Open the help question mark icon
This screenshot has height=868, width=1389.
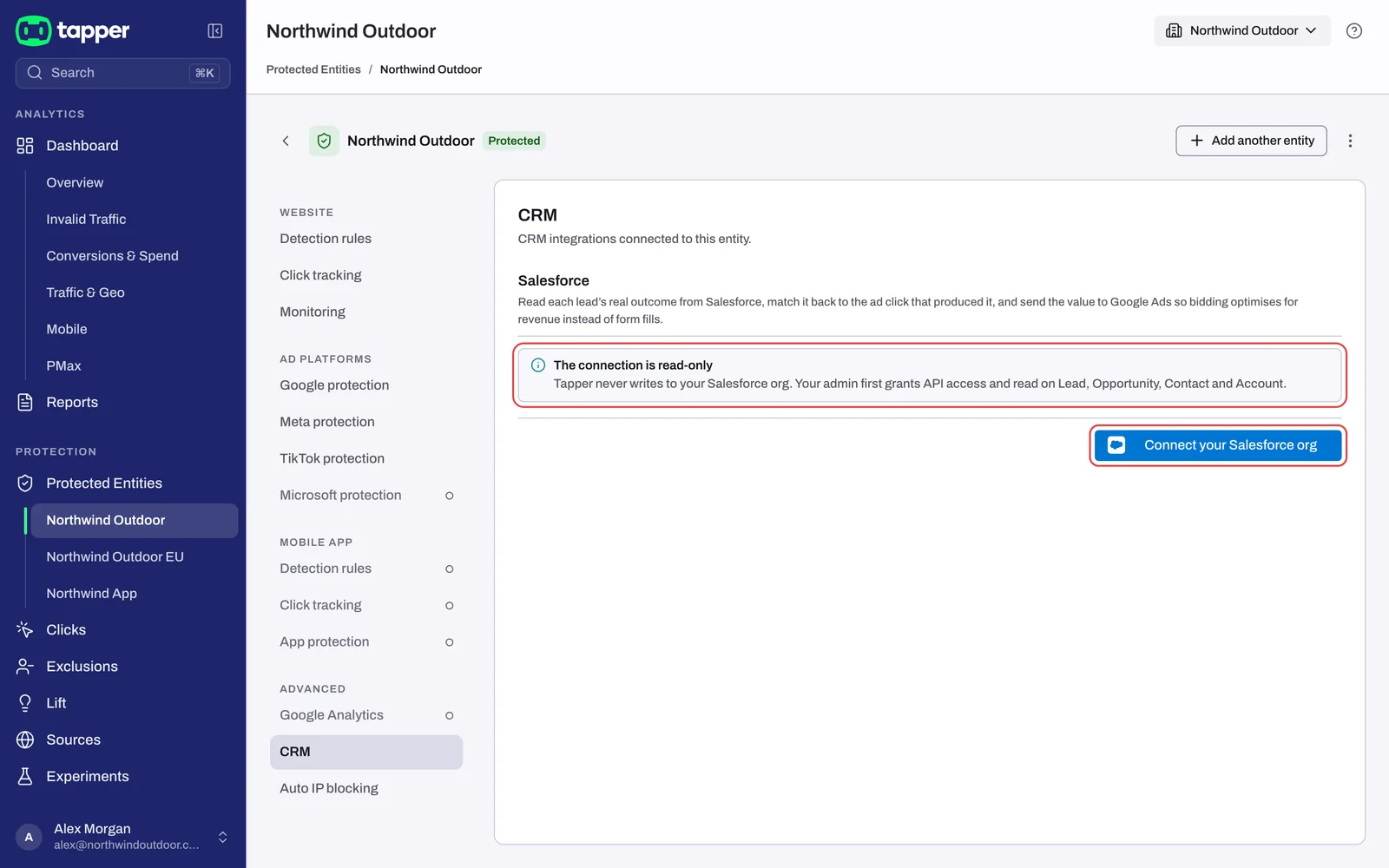1353,31
